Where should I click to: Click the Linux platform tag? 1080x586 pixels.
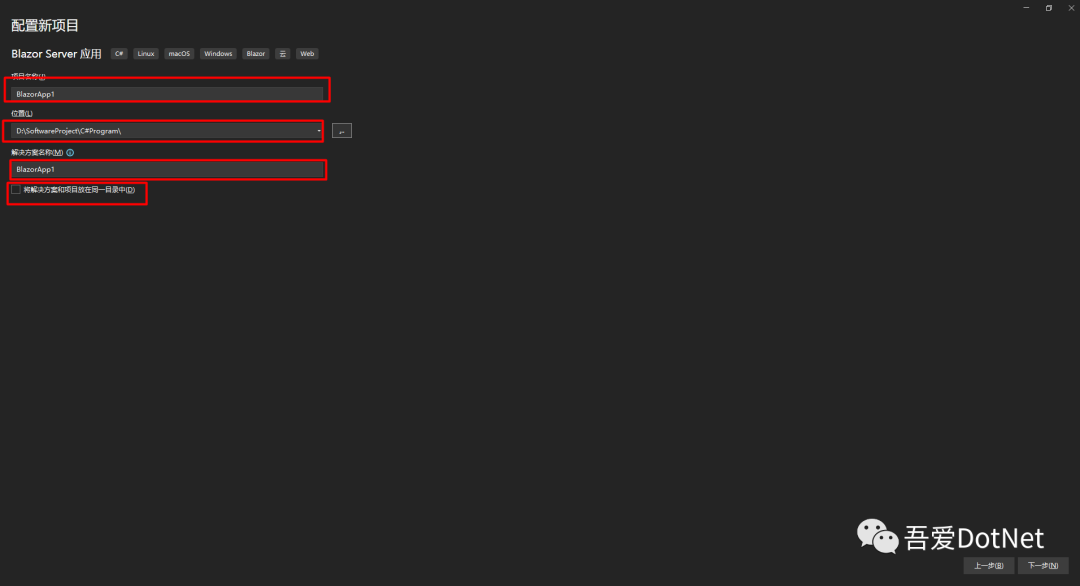[146, 54]
